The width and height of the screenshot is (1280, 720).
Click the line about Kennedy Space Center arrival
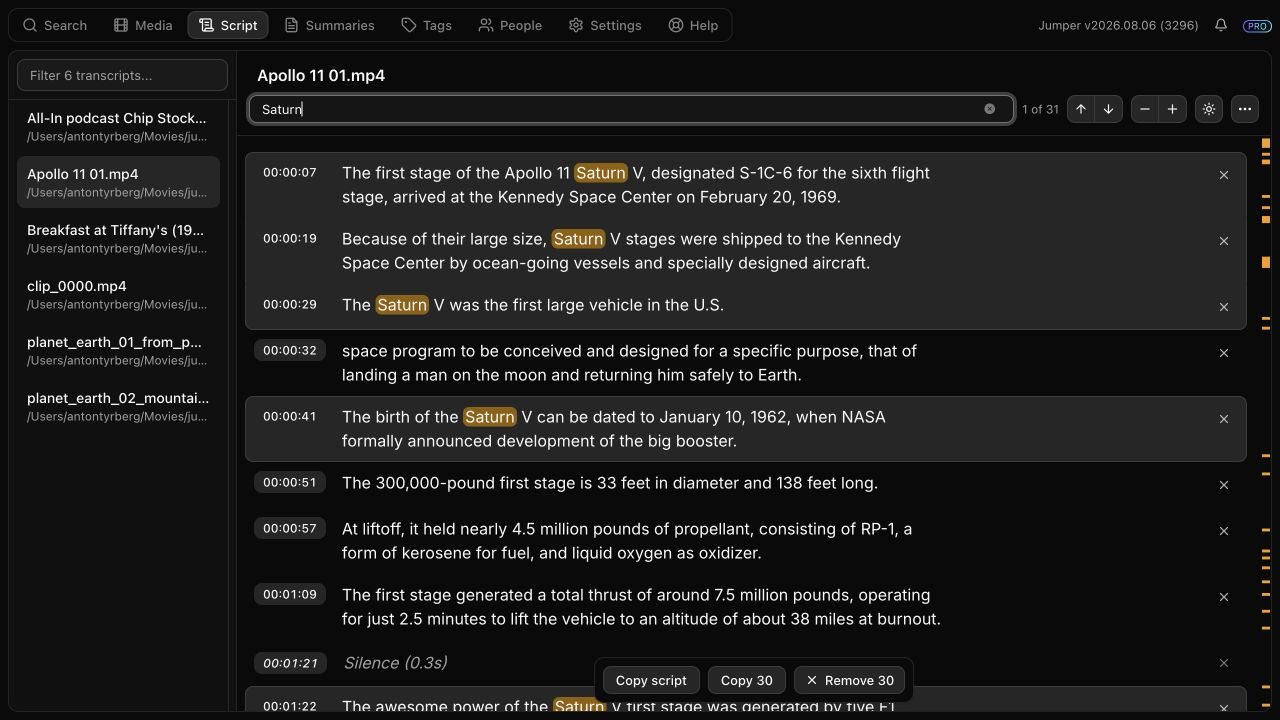636,185
